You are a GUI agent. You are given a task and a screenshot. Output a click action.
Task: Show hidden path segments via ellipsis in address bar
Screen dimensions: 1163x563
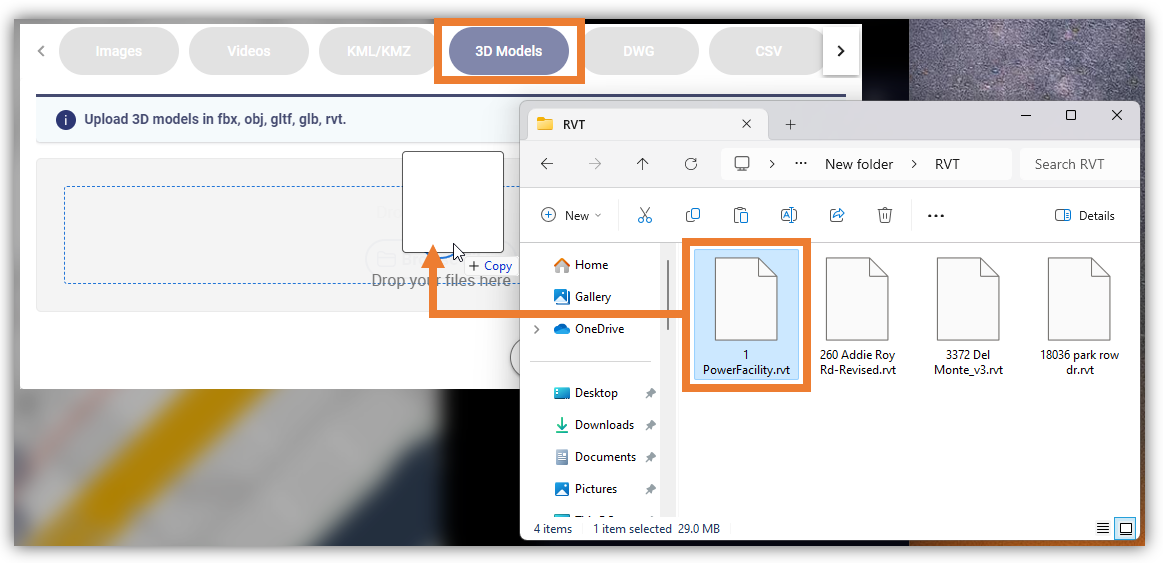pos(801,164)
